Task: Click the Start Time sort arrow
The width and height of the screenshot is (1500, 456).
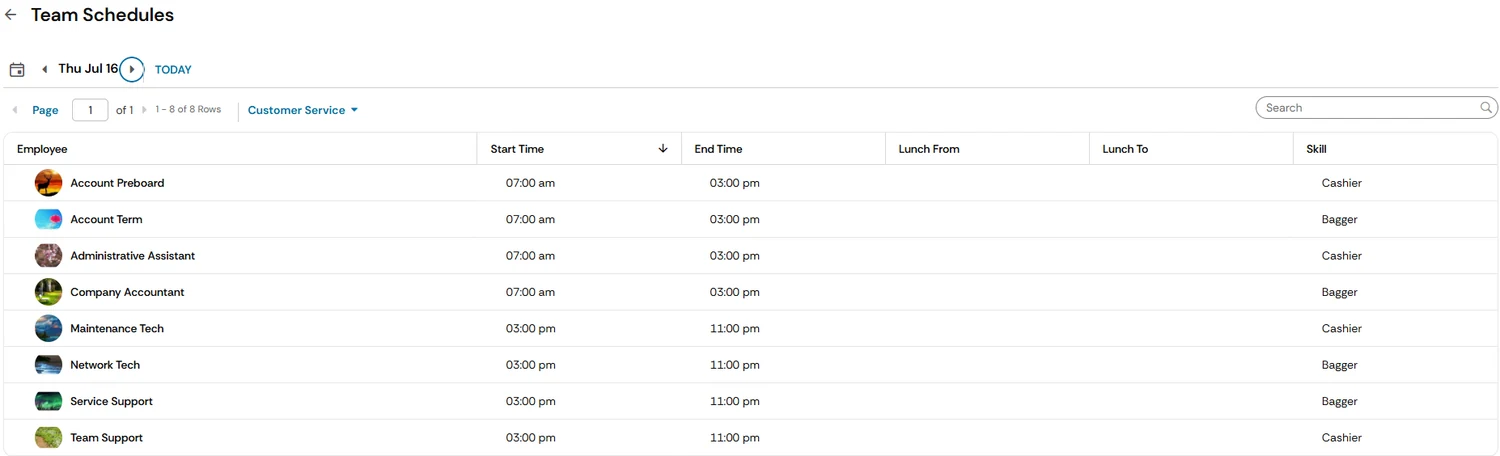Action: pyautogui.click(x=663, y=149)
